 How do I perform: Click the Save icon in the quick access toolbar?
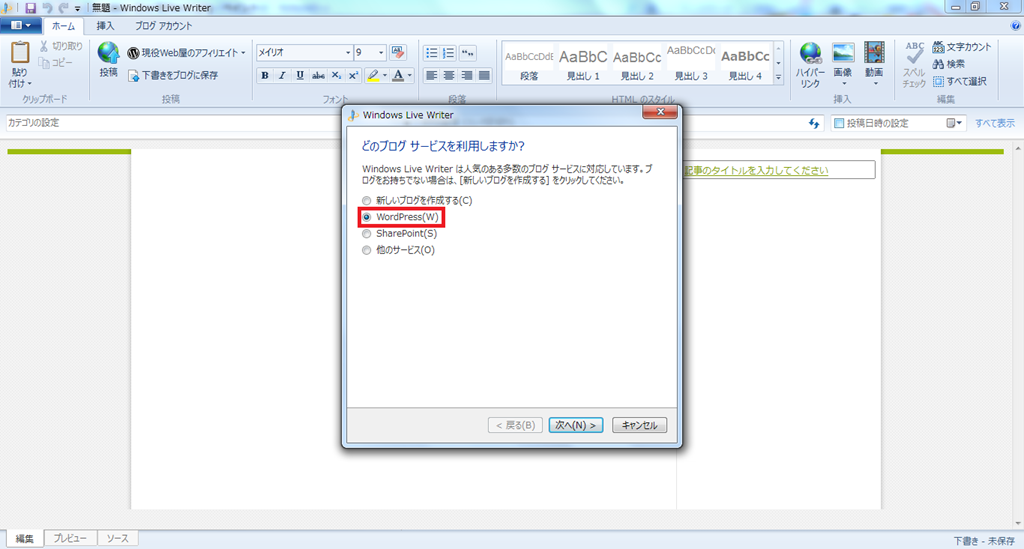coord(30,8)
